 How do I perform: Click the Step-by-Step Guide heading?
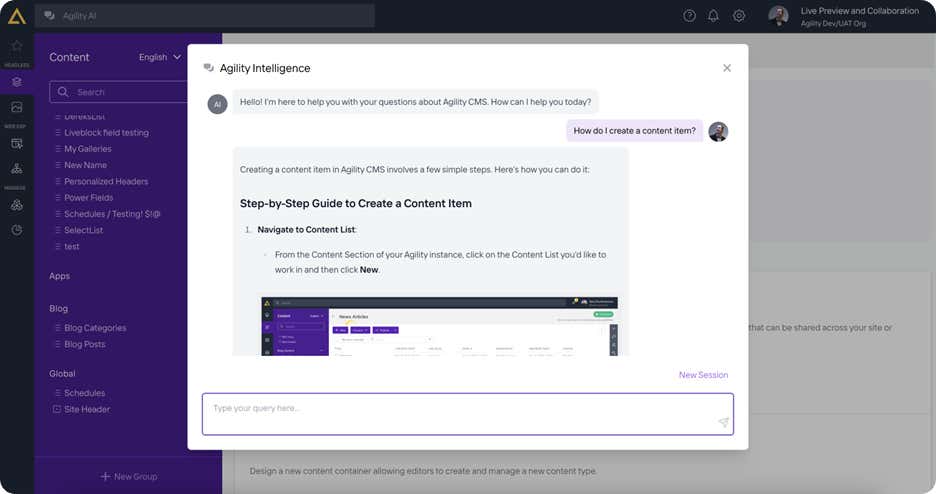coord(356,203)
